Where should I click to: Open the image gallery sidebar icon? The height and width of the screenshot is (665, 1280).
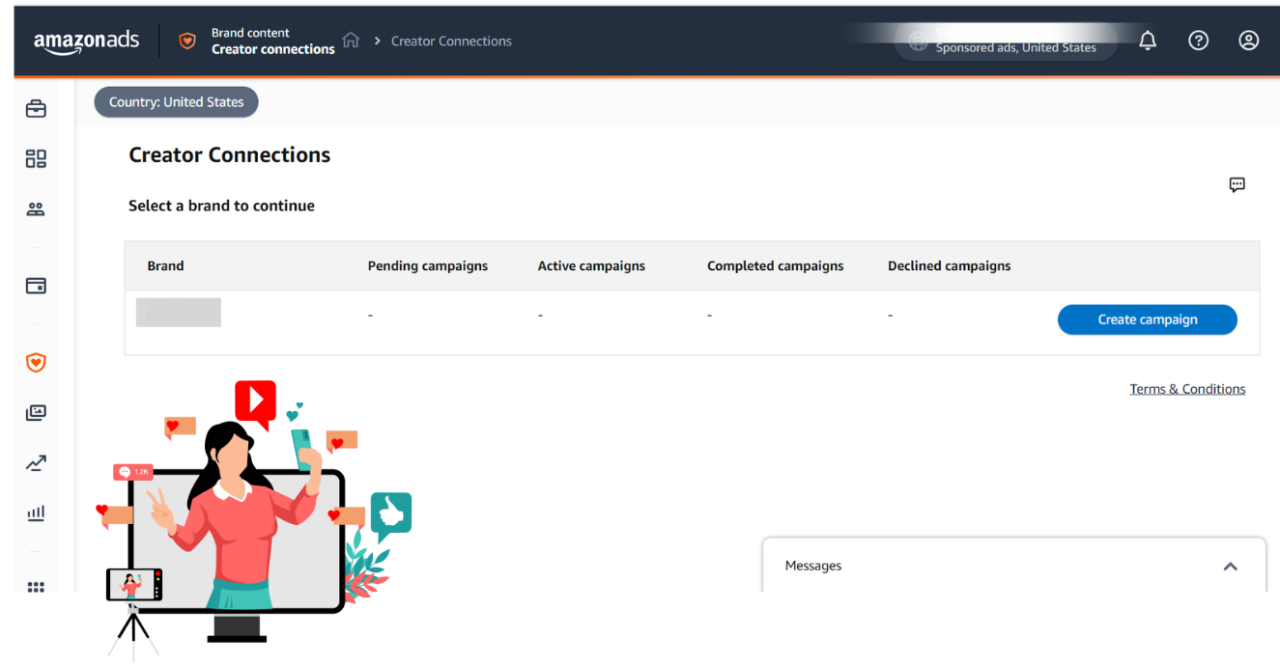click(36, 413)
